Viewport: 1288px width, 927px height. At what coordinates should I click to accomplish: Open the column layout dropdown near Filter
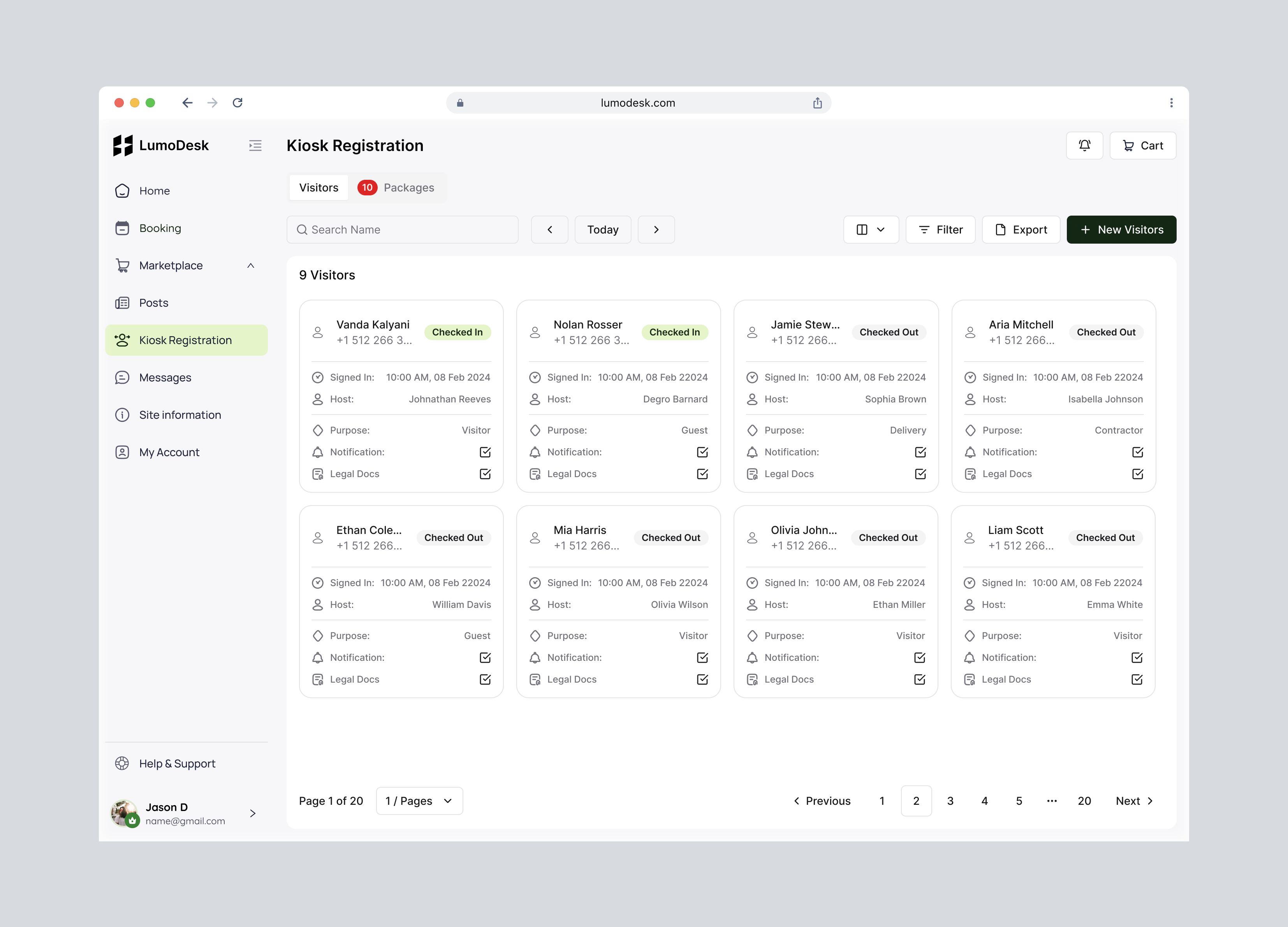[x=871, y=229]
